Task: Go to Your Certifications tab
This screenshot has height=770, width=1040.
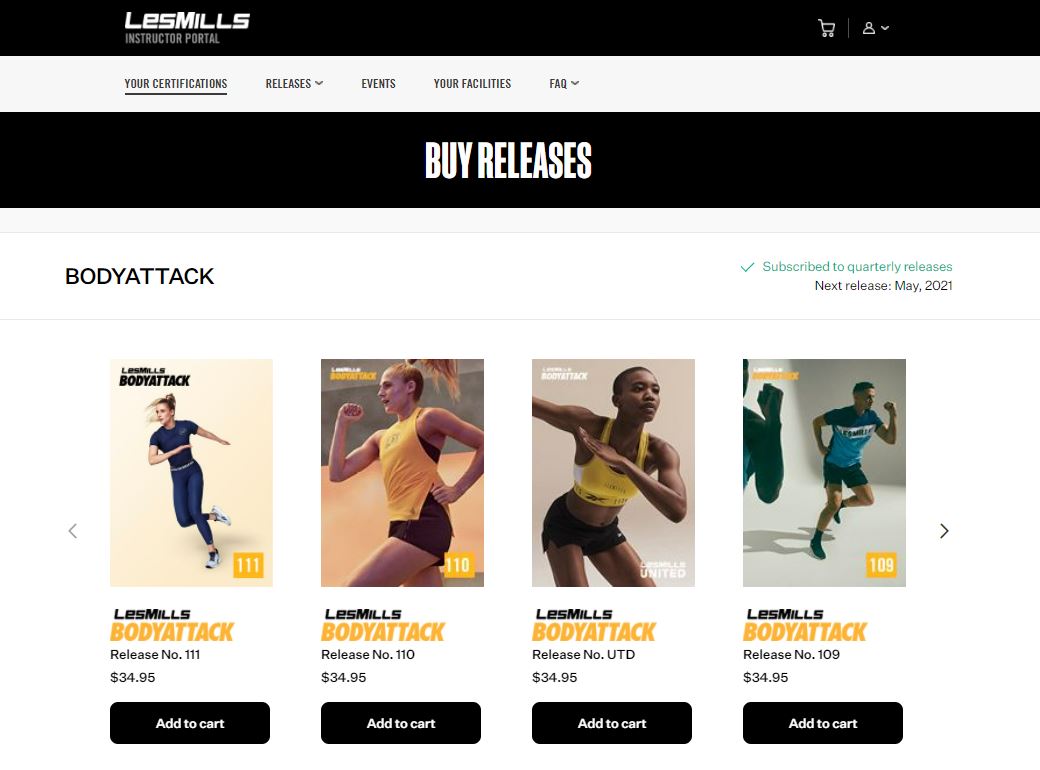Action: tap(176, 84)
